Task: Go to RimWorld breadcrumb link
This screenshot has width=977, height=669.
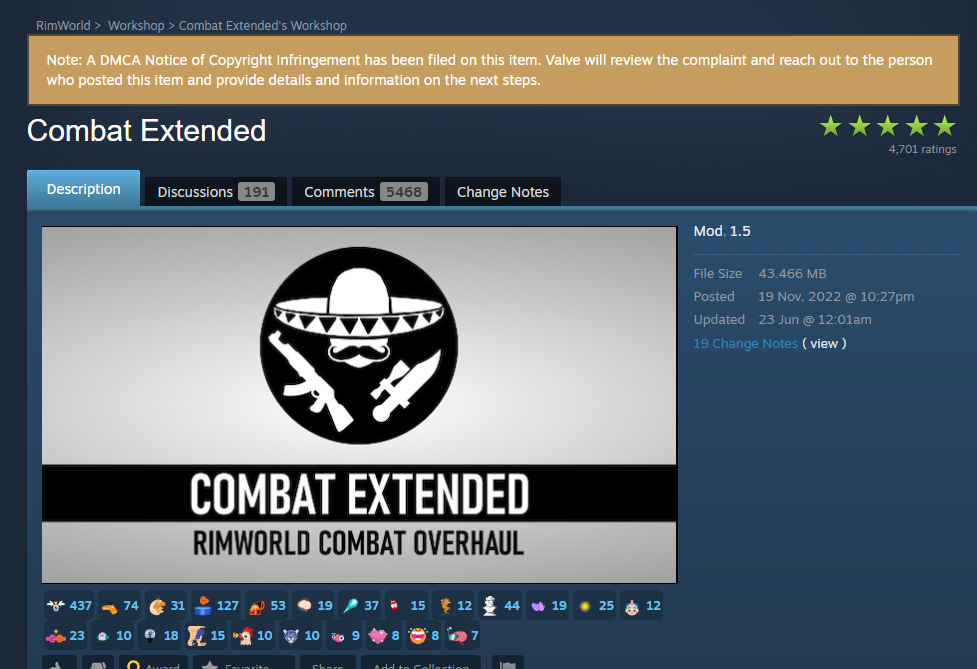Action: 63,26
